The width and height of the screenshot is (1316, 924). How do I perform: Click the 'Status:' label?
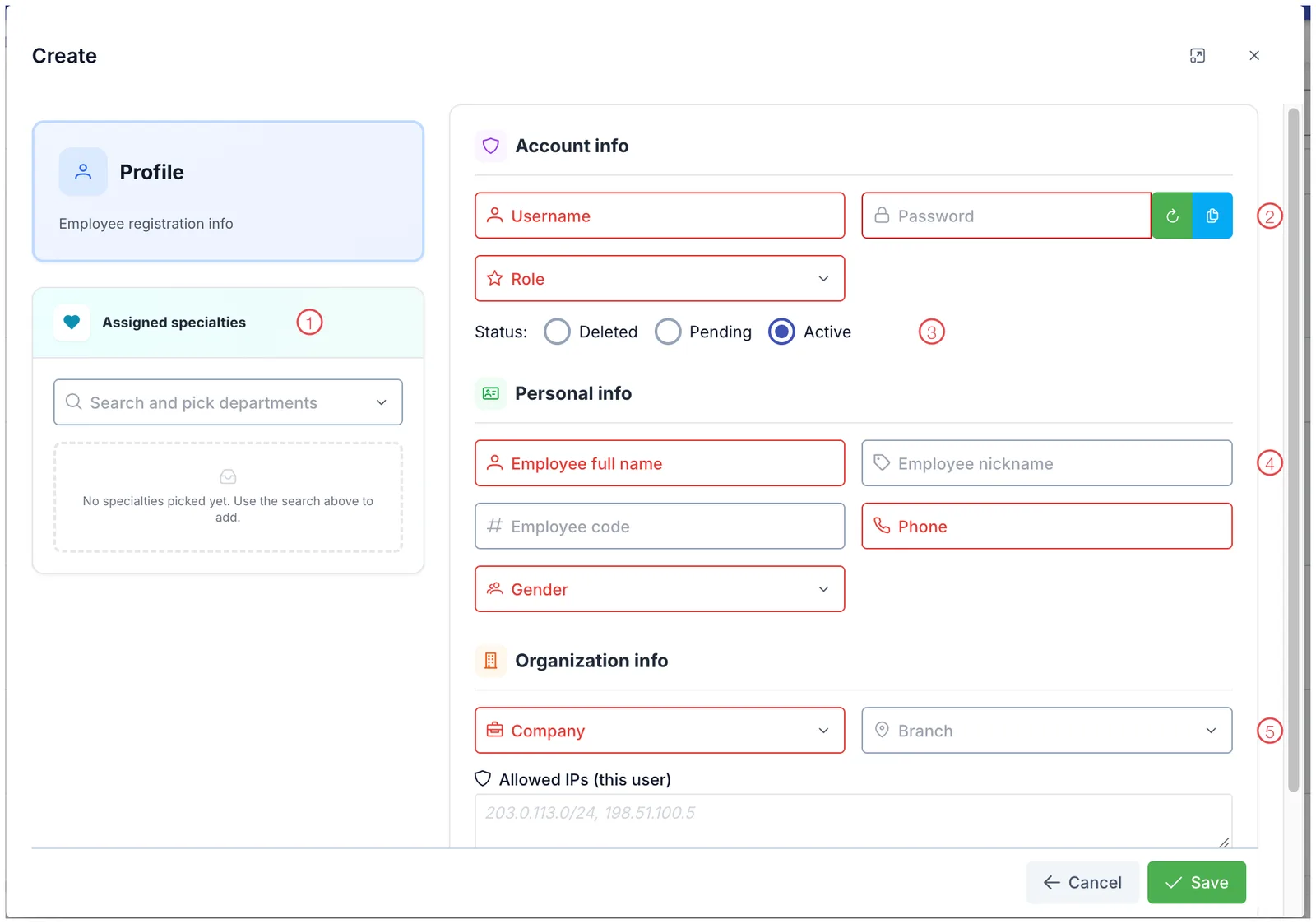click(x=501, y=332)
